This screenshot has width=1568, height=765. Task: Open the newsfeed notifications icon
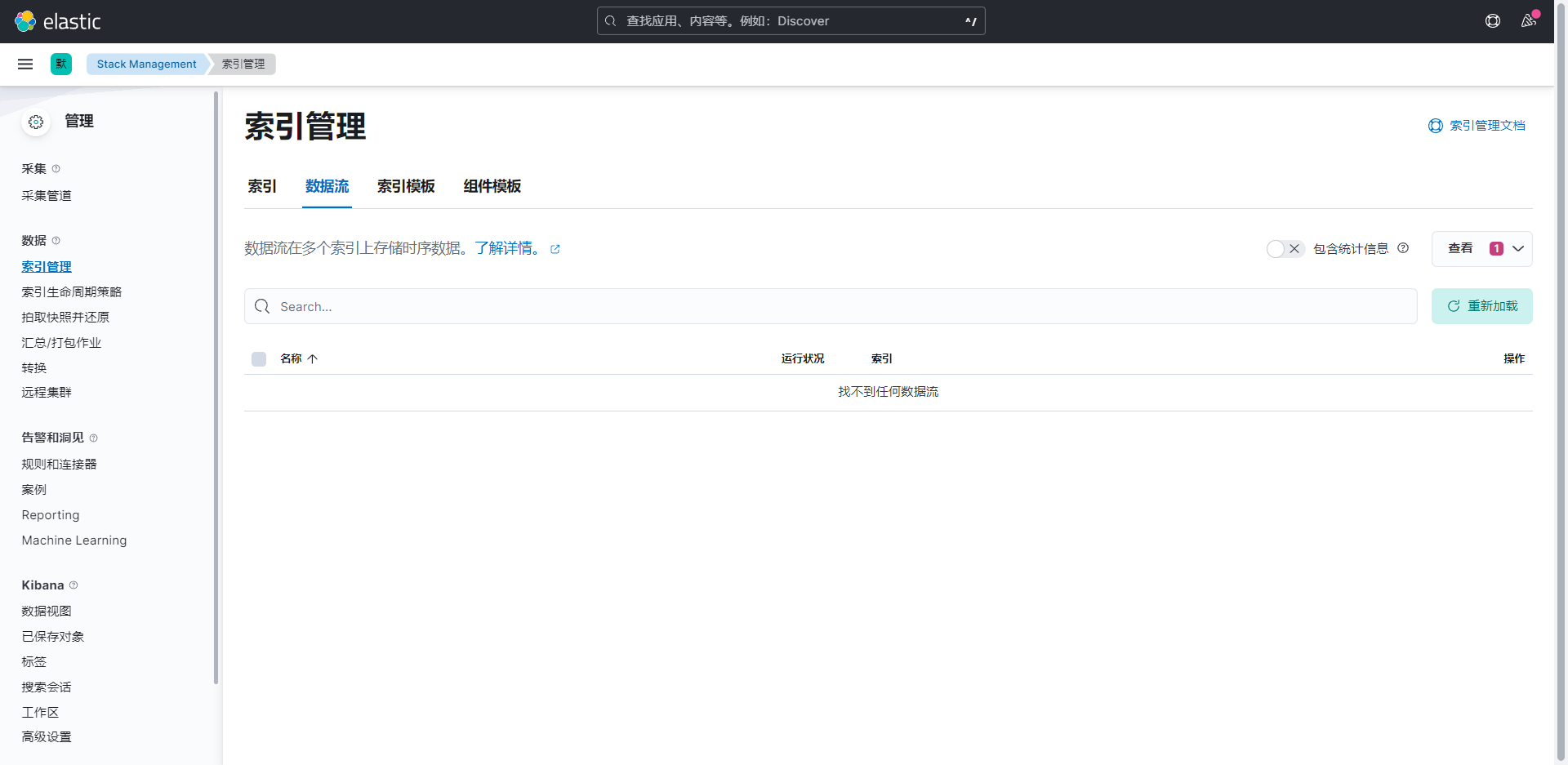pos(1528,21)
